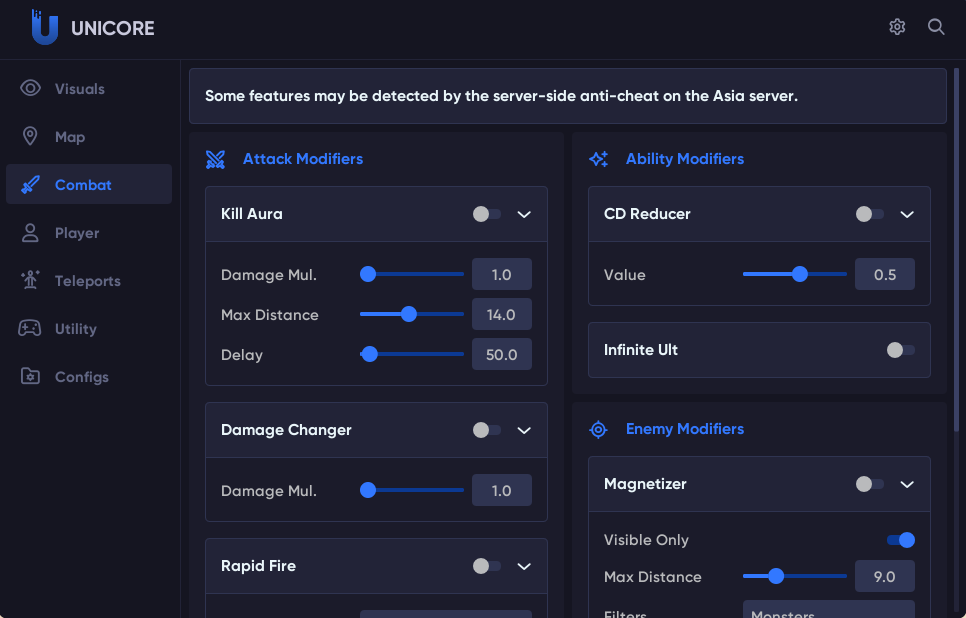Image resolution: width=966 pixels, height=618 pixels.
Task: Click the crosshair Enemy Modifiers icon
Action: pos(598,429)
